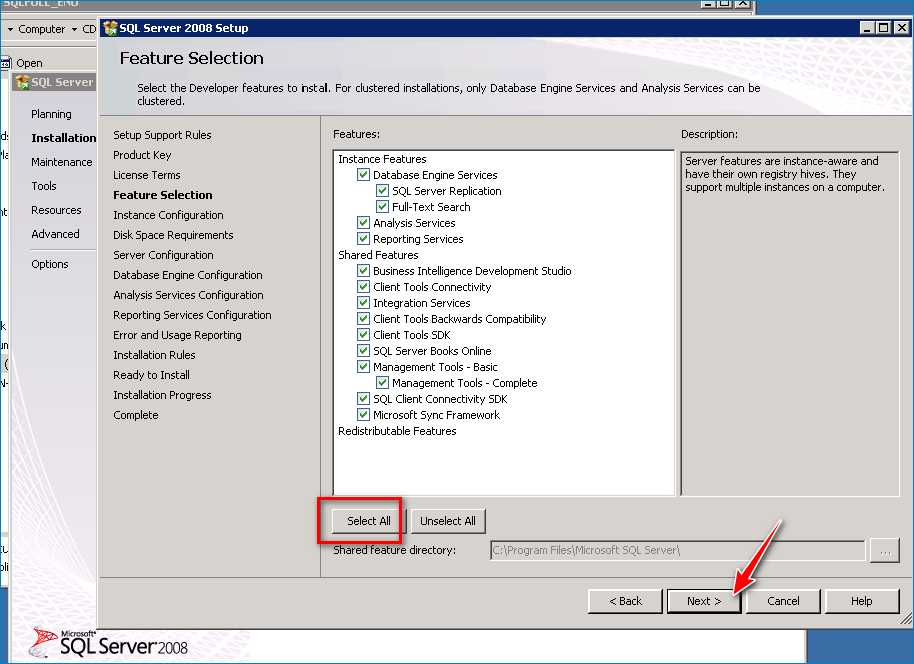The height and width of the screenshot is (664, 914).
Task: Click Analysis Services Configuration step
Action: point(188,295)
